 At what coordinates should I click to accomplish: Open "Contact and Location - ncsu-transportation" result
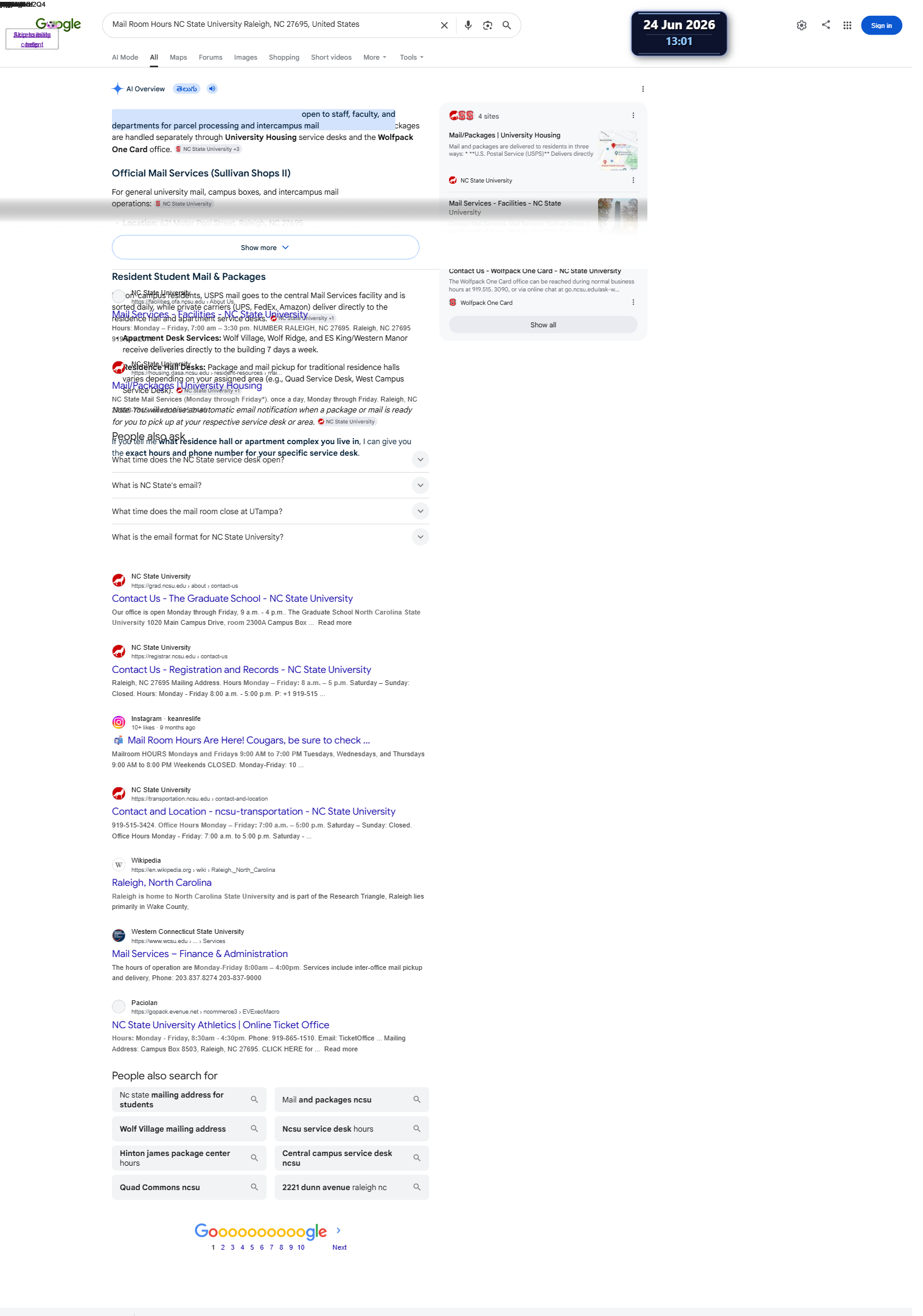click(x=254, y=812)
